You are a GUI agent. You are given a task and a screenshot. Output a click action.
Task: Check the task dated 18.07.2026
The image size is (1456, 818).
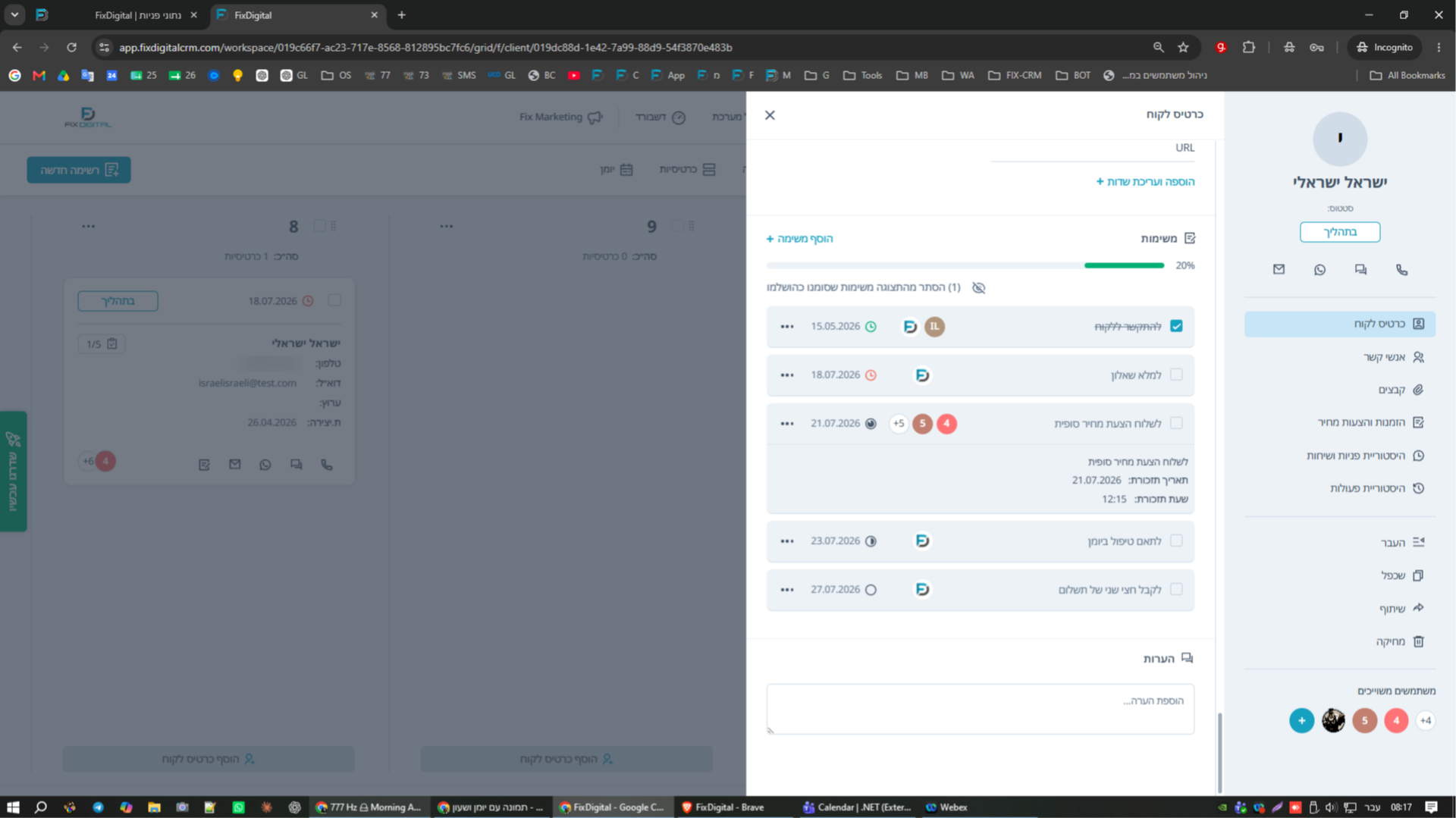point(1176,375)
